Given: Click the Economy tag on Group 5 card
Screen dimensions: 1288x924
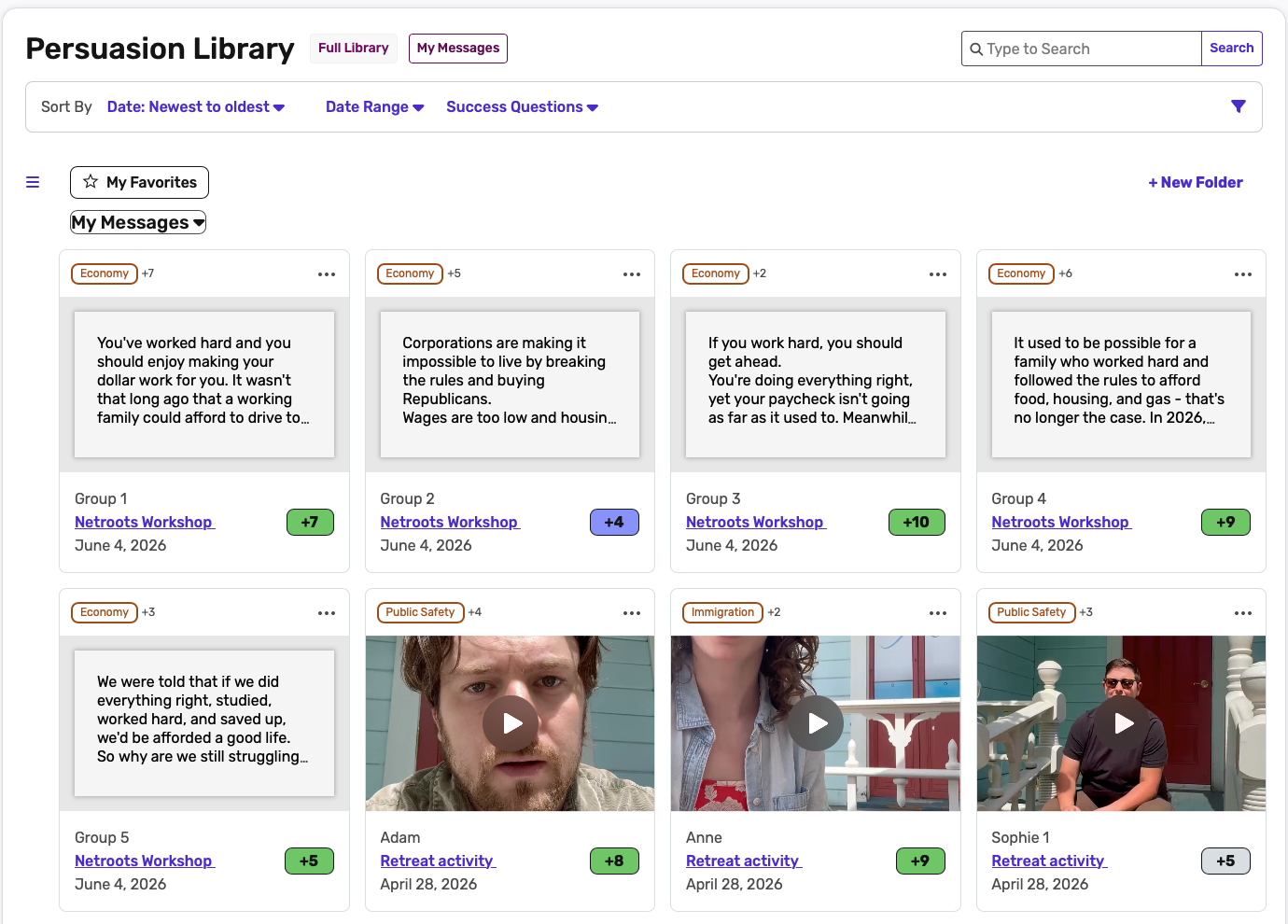Looking at the screenshot, I should (105, 612).
